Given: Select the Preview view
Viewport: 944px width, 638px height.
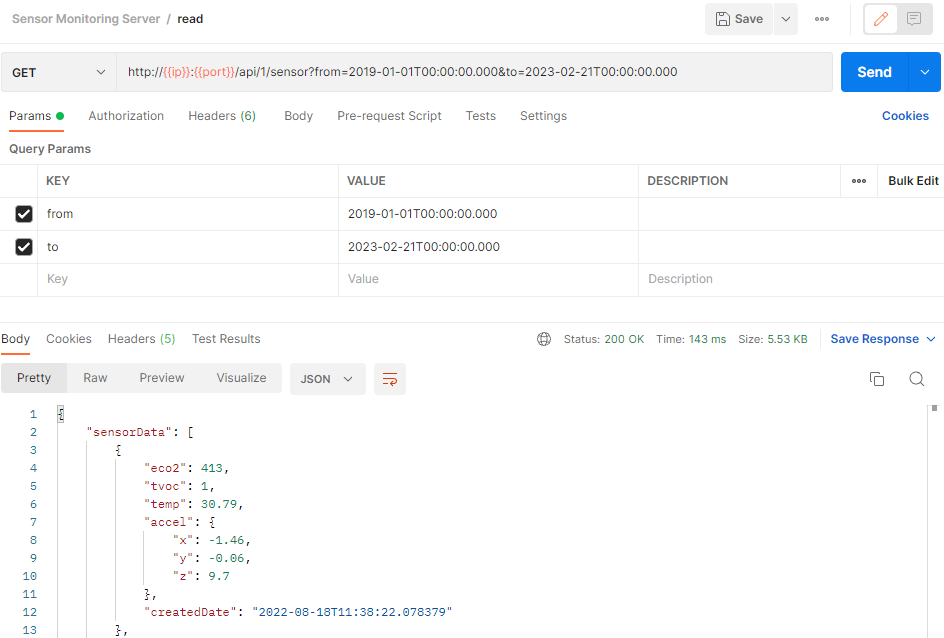Looking at the screenshot, I should tap(161, 378).
